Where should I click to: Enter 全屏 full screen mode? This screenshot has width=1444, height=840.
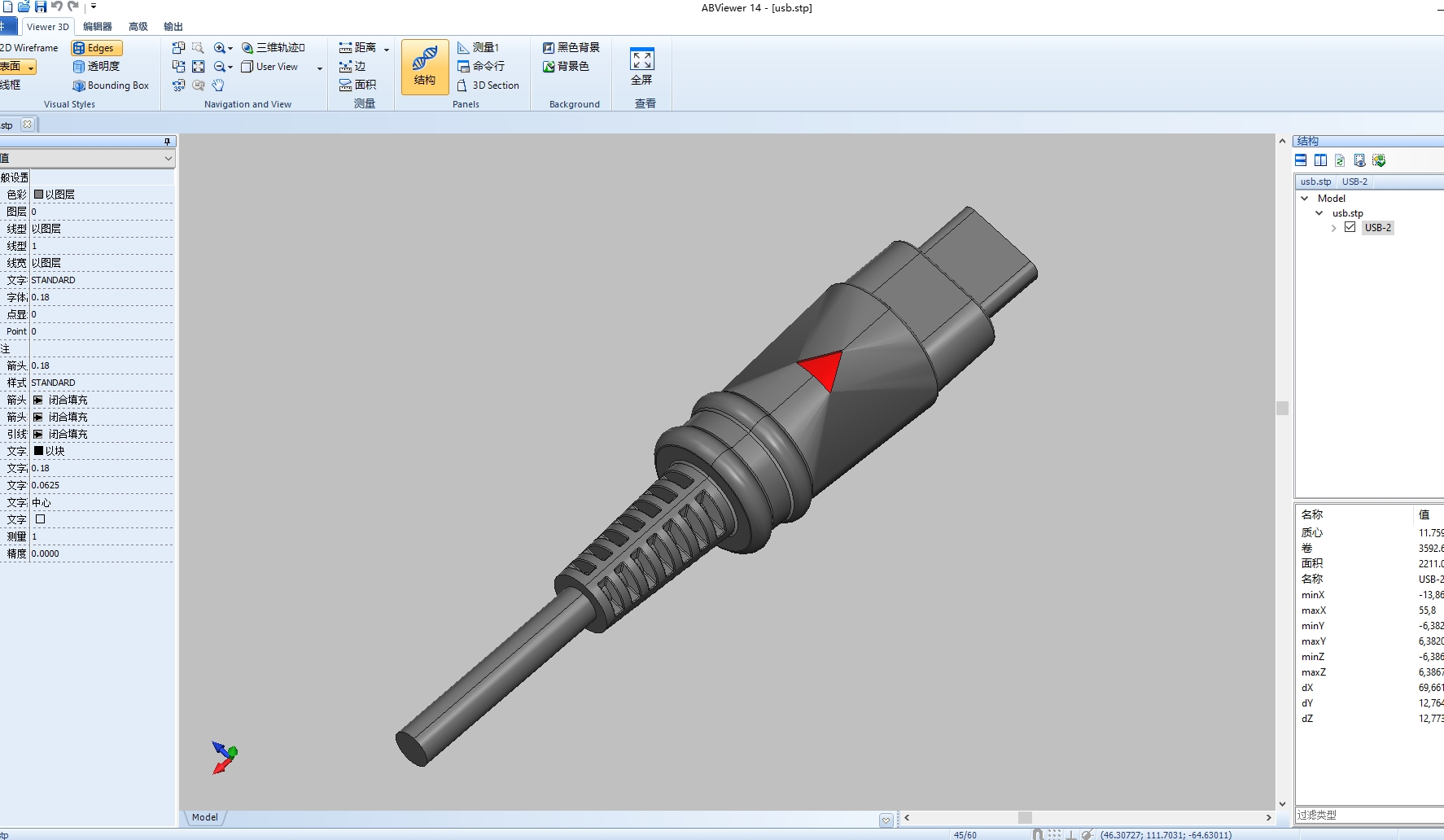642,67
